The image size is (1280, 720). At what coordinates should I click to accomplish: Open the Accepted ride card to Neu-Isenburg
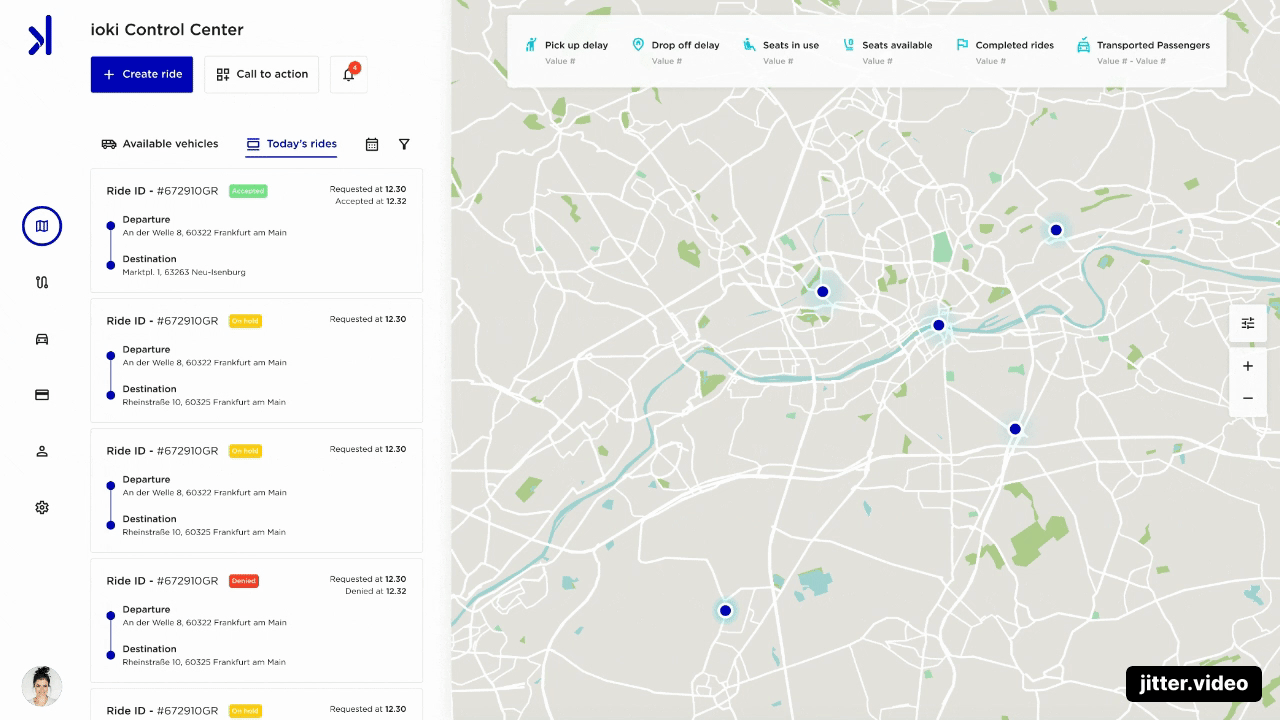(x=256, y=231)
